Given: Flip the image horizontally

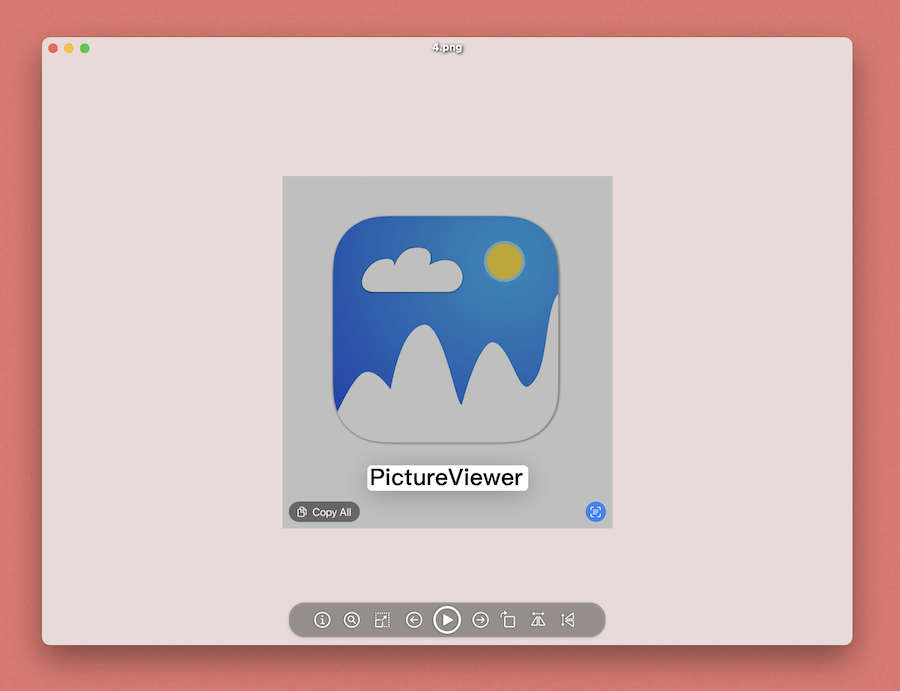Looking at the screenshot, I should pyautogui.click(x=538, y=620).
